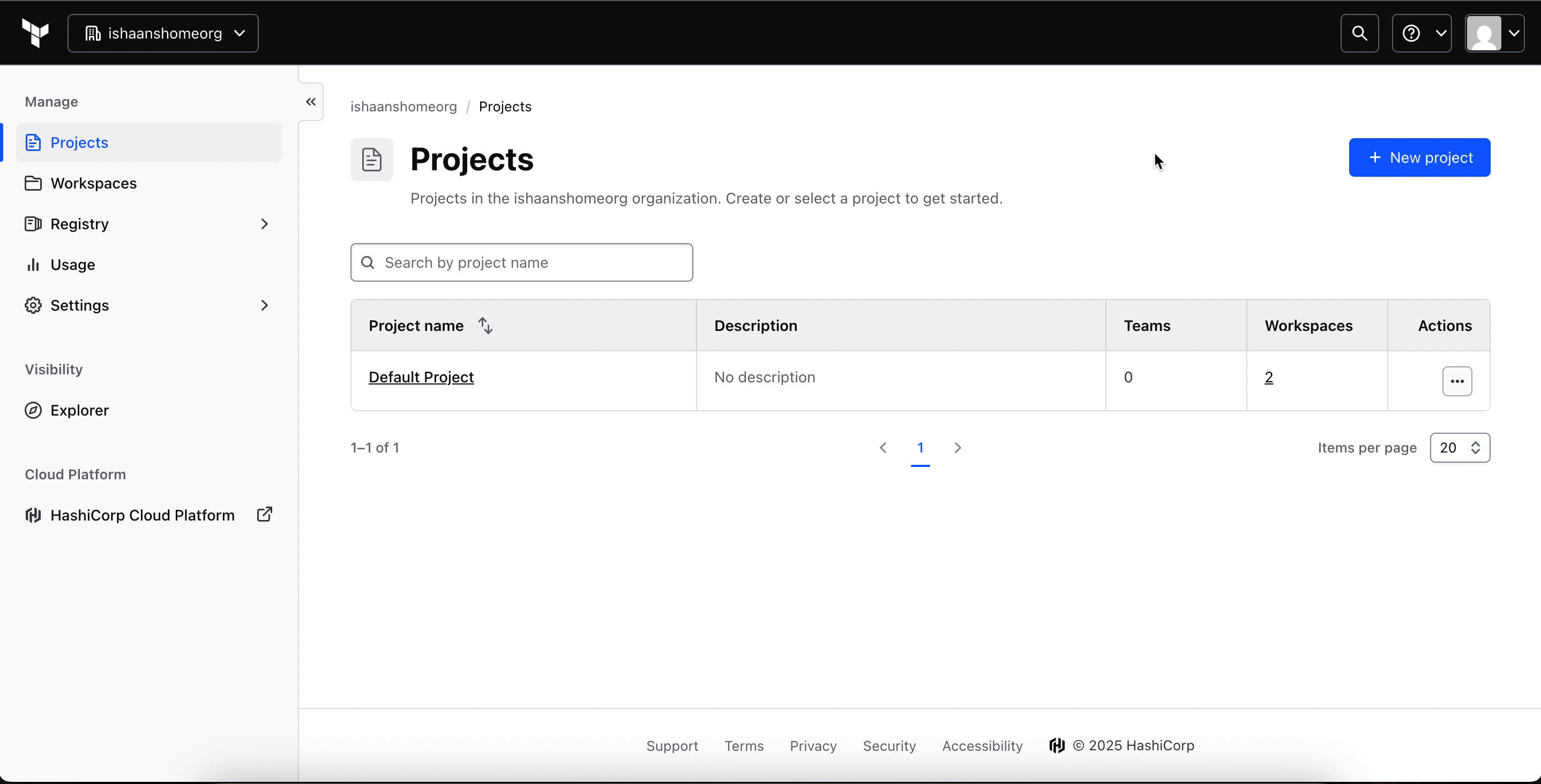1541x784 pixels.
Task: Open Usage in the sidebar
Action: pos(72,265)
